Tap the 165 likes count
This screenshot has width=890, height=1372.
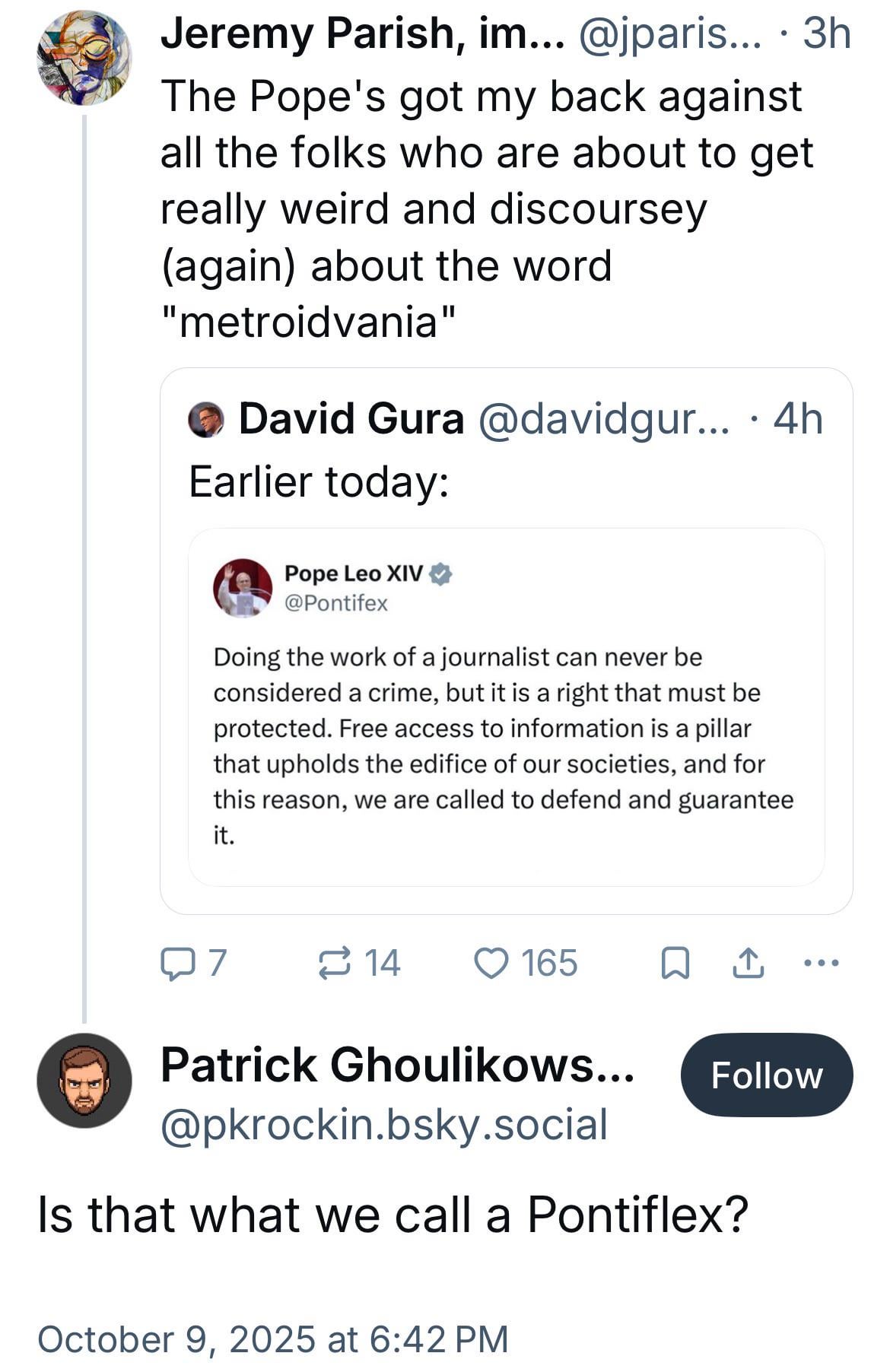coord(549,964)
